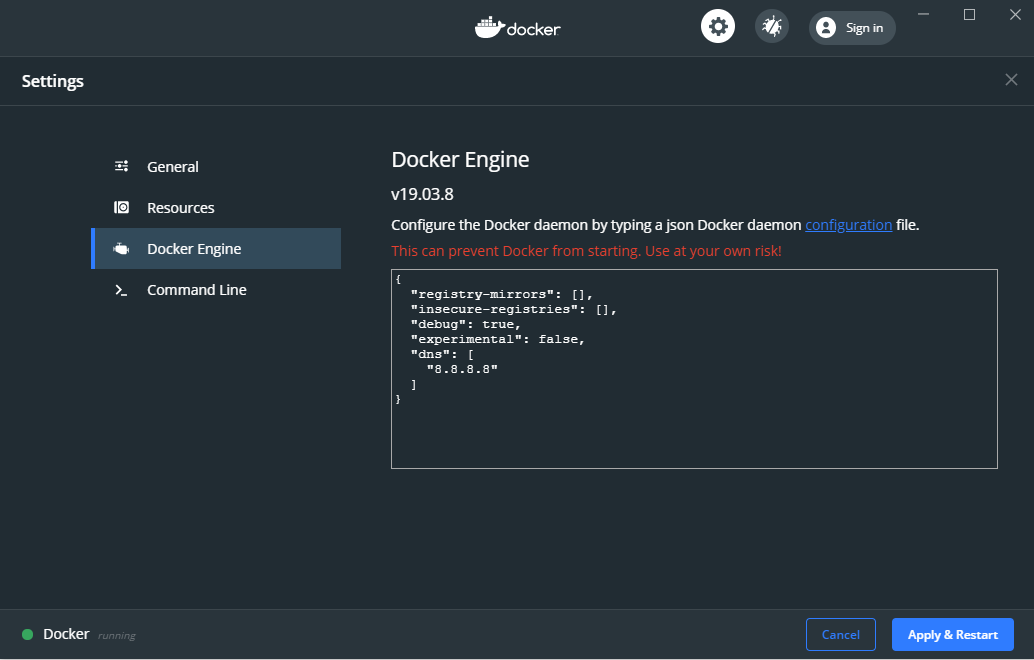Go to the Command Line settings tab
The width and height of the screenshot is (1034, 660).
point(196,290)
